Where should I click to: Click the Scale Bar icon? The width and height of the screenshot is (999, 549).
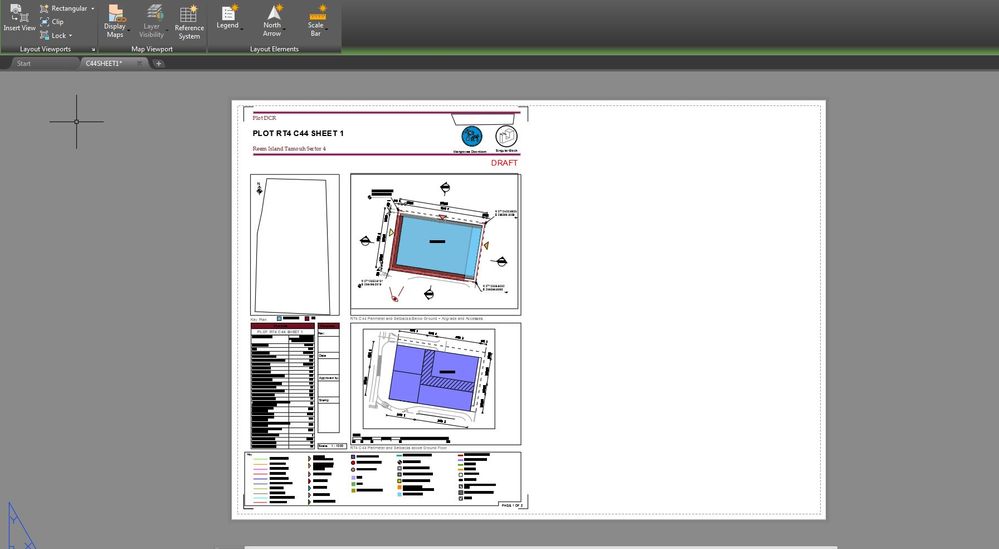click(317, 12)
